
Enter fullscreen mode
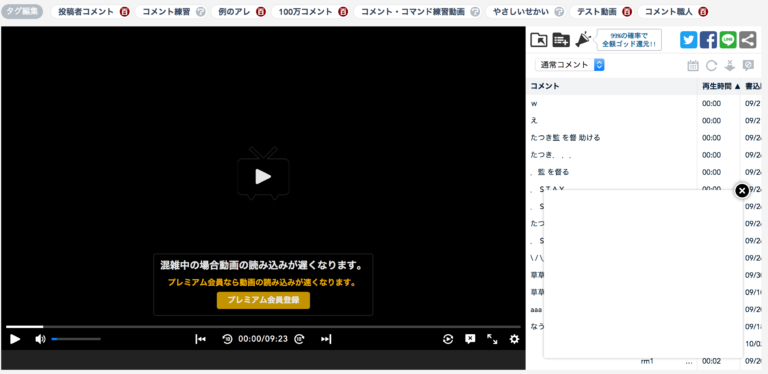492,339
